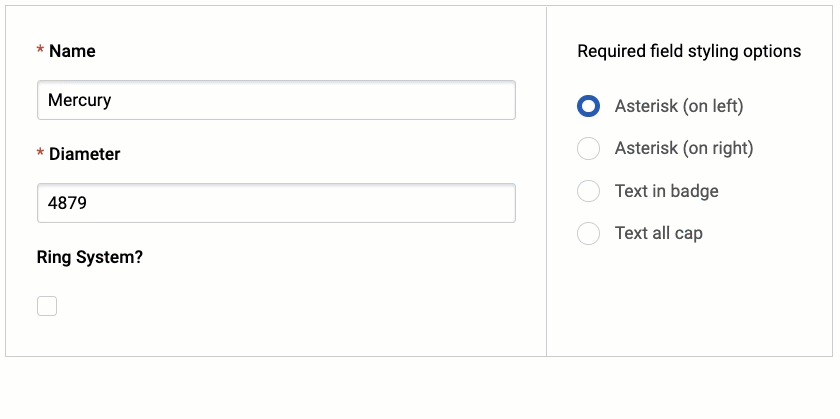The image size is (840, 419).
Task: Place cursor on the 4879 value
Action: pos(68,203)
